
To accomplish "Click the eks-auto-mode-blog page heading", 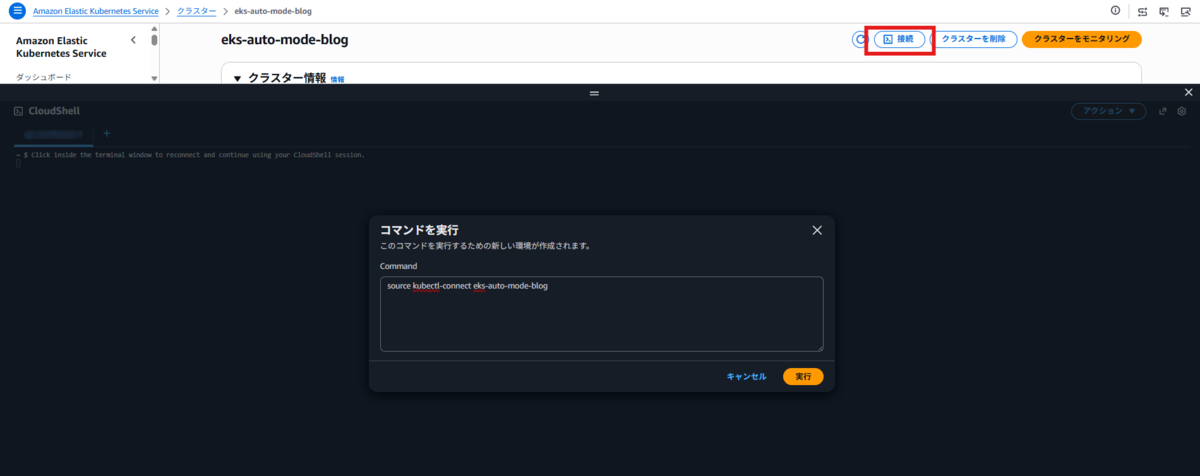I will tap(285, 40).
